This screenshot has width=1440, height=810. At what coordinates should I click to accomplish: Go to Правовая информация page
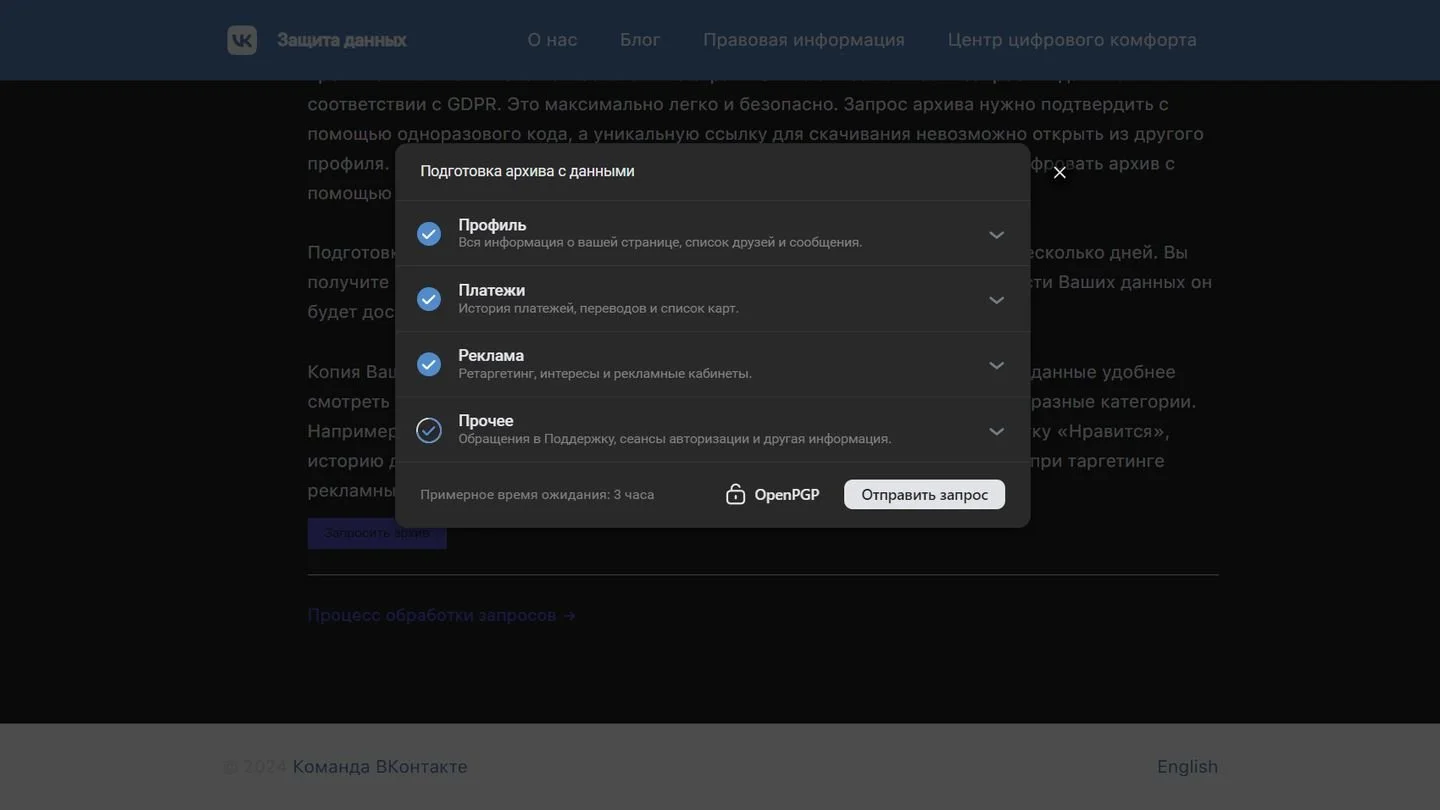(x=804, y=40)
